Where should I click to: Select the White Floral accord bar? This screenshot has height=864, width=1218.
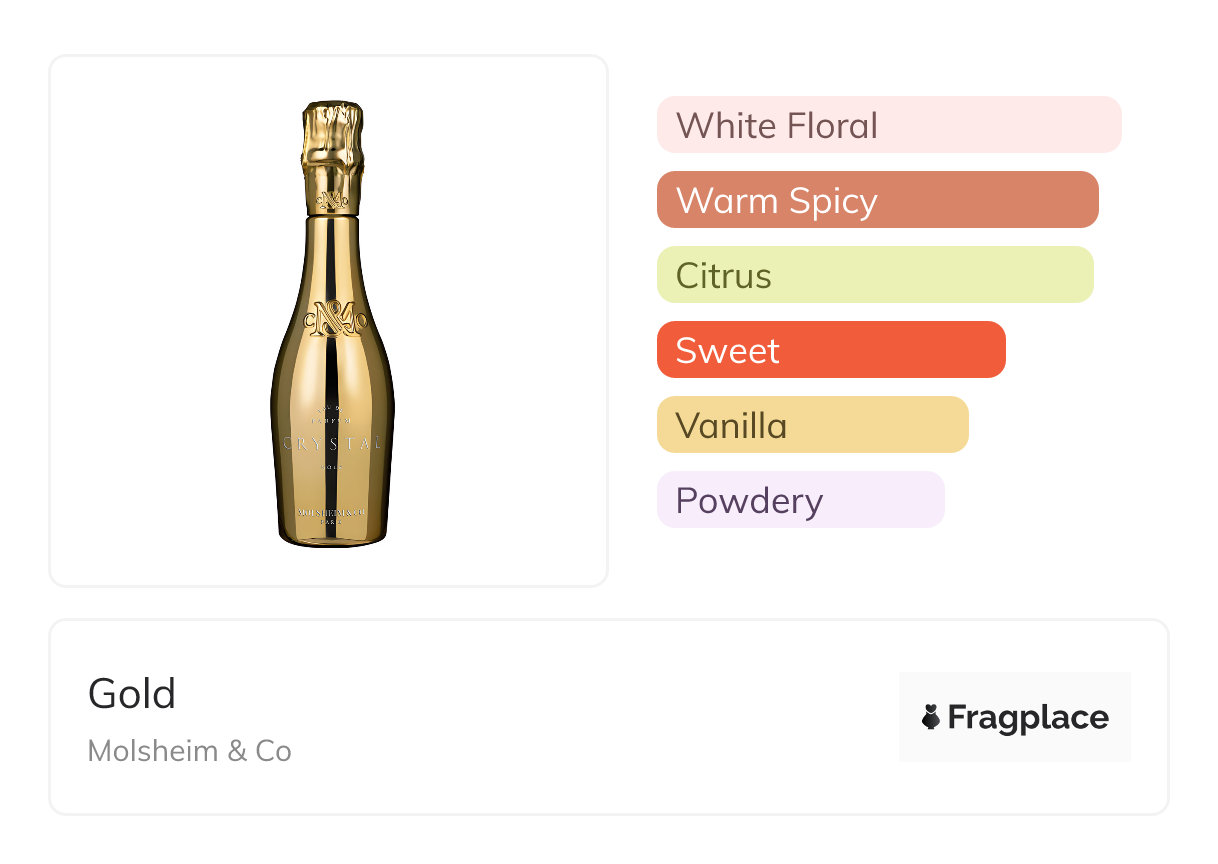[888, 125]
